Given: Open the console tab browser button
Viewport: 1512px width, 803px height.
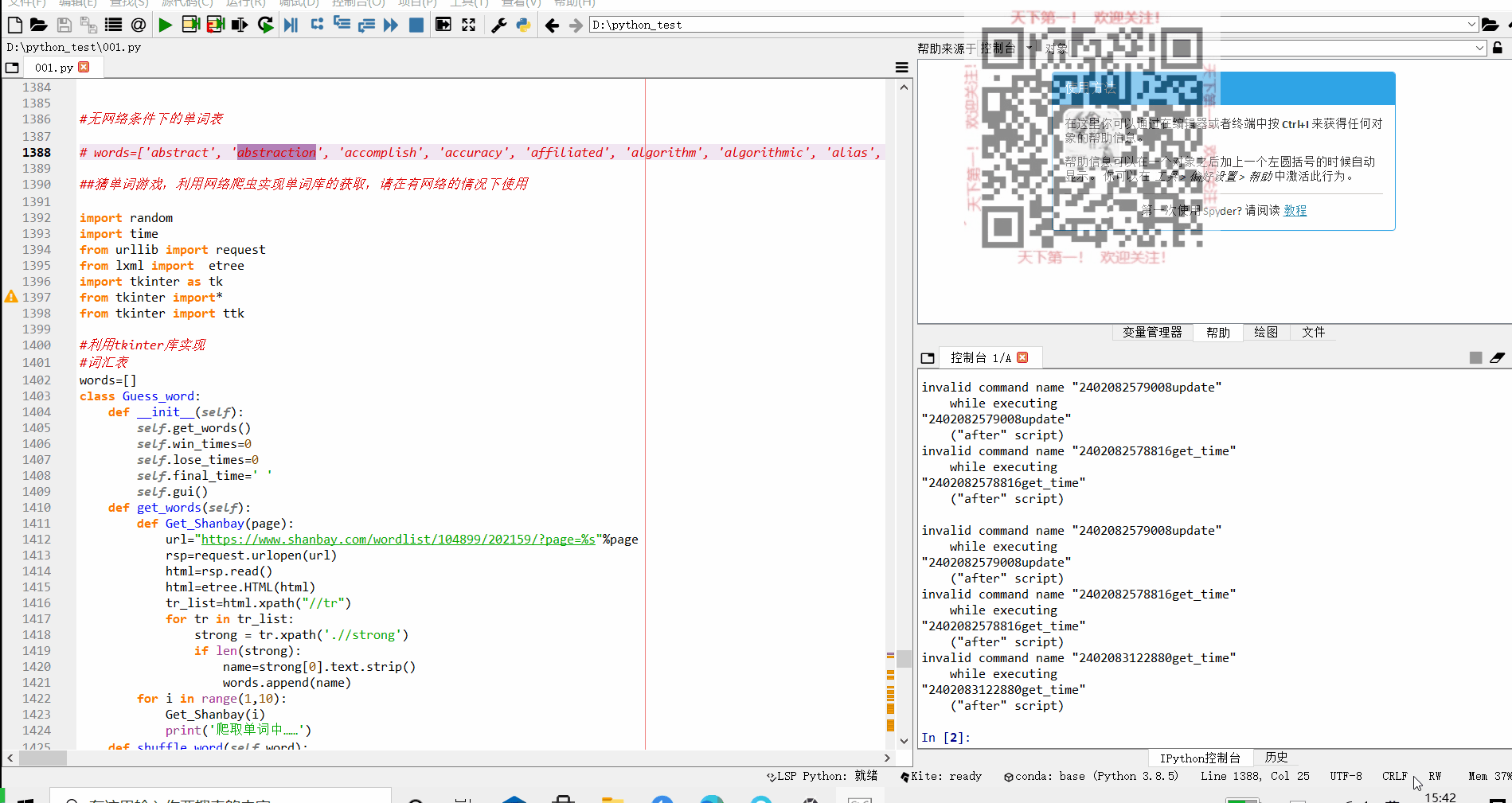Looking at the screenshot, I should 928,358.
